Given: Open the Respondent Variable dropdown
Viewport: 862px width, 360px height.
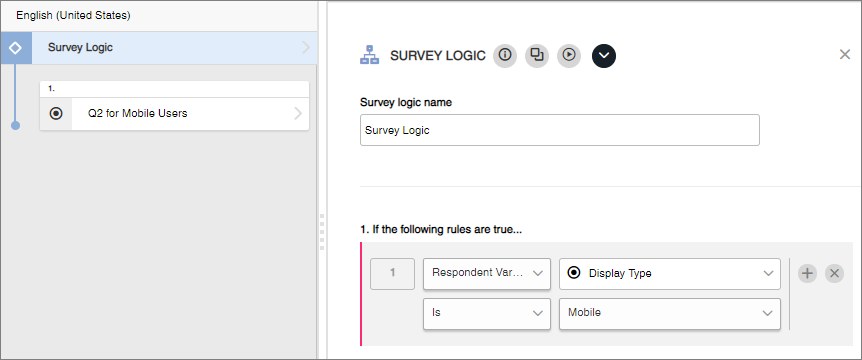Looking at the screenshot, I should pos(487,273).
